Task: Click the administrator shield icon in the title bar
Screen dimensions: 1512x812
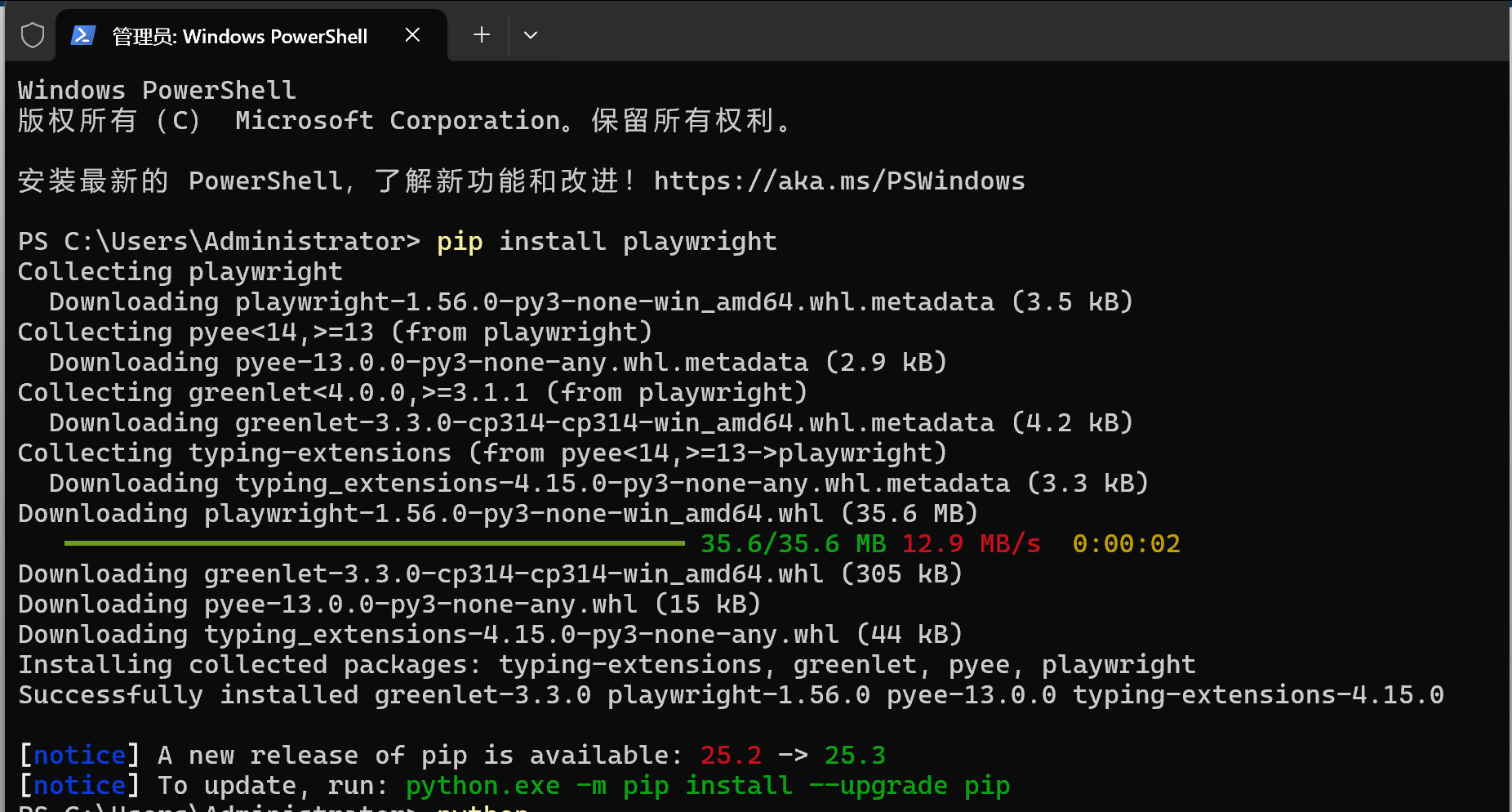Action: point(32,35)
